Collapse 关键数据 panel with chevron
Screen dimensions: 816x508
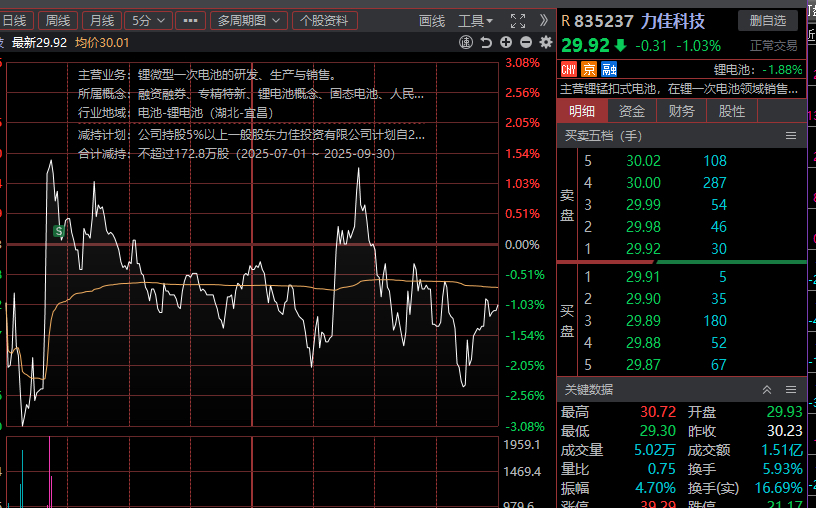click(x=767, y=390)
